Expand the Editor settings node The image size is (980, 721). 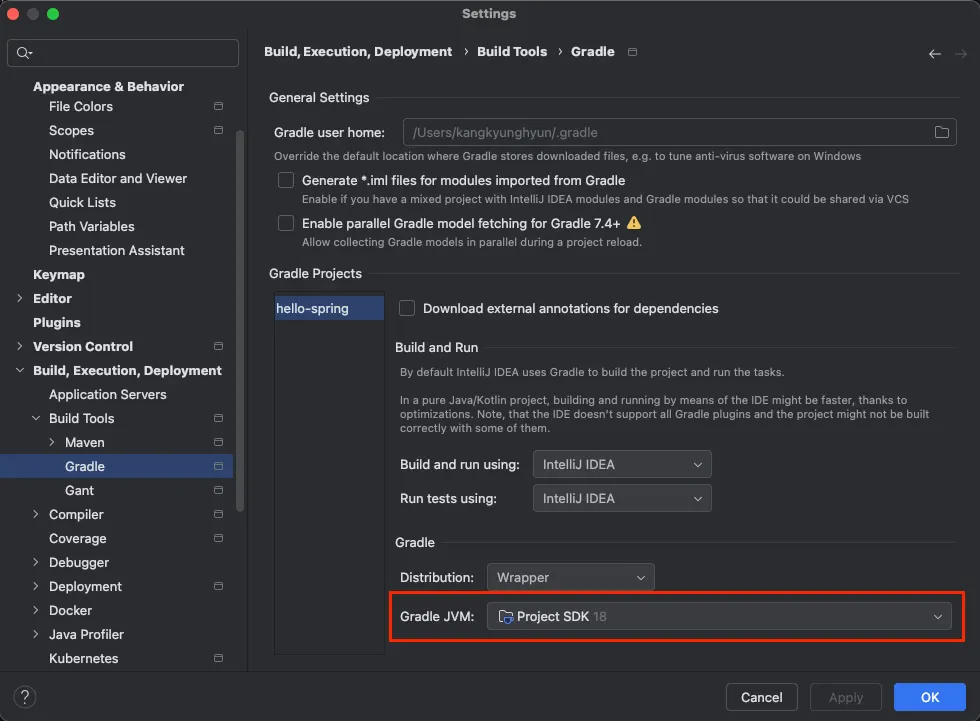(19, 299)
